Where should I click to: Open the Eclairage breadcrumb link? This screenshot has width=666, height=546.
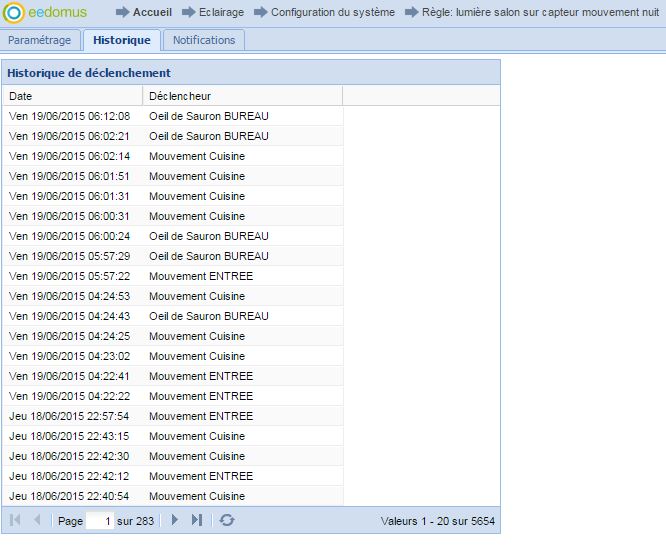click(221, 13)
